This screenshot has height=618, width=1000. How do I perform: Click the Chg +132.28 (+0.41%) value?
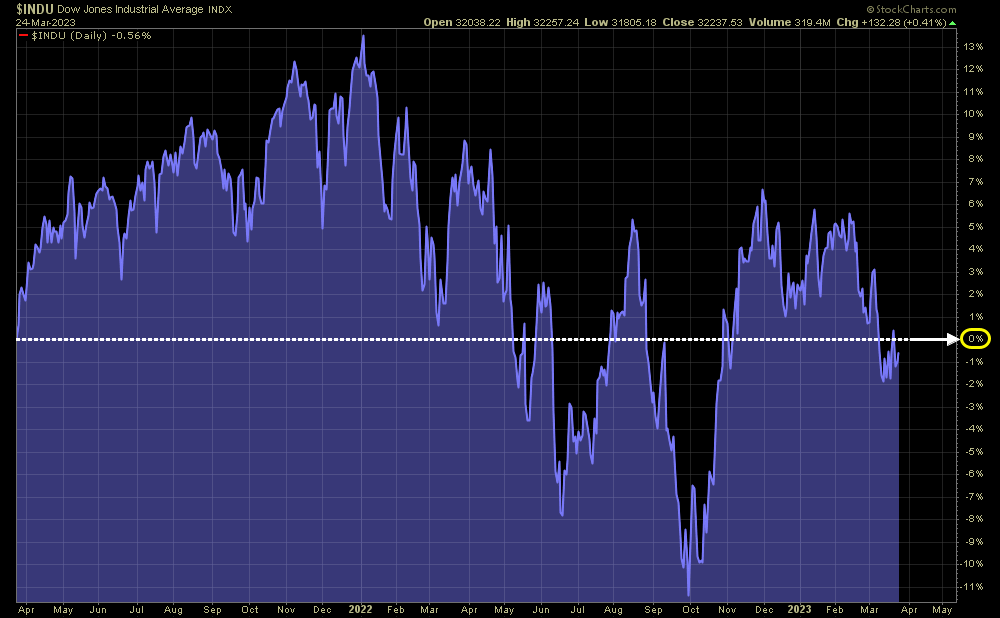coord(892,22)
